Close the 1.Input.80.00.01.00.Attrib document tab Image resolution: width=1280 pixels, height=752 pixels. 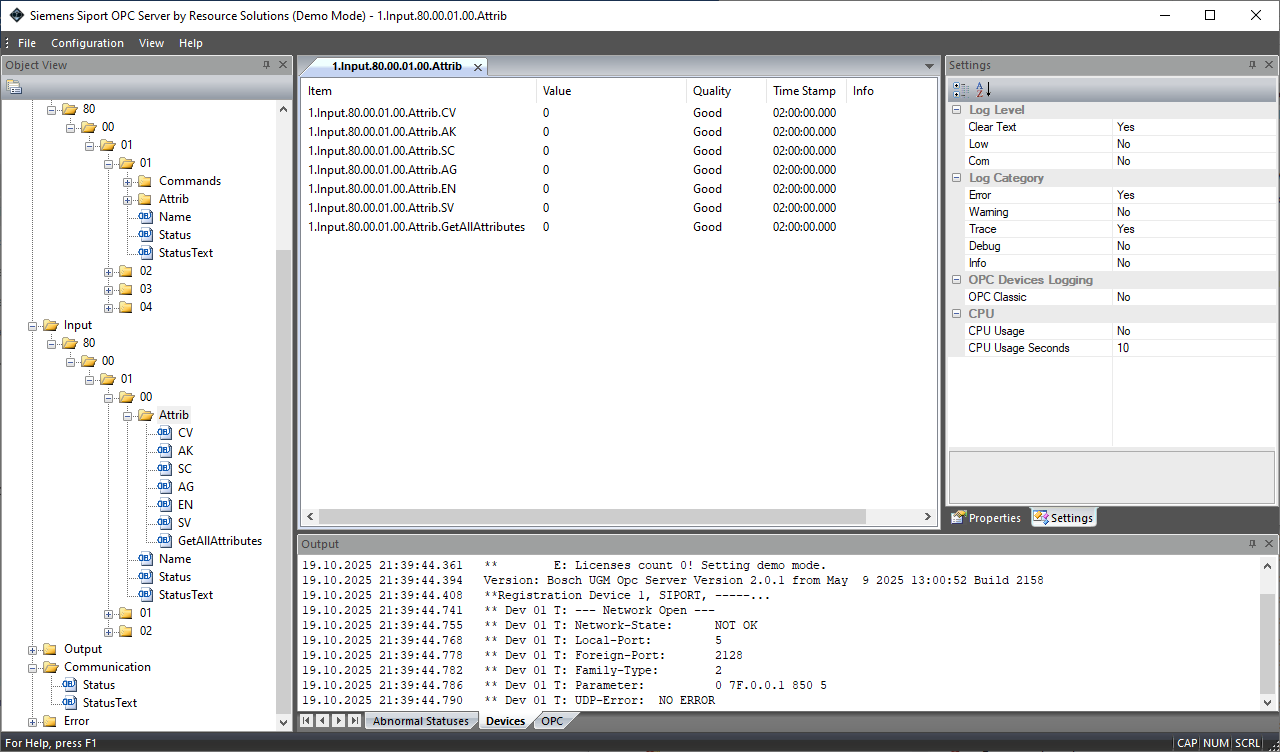click(x=478, y=67)
